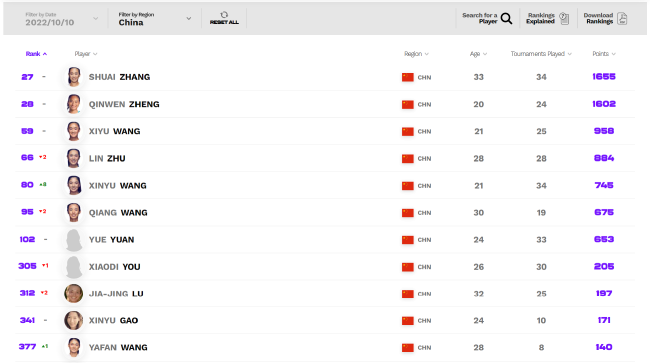Click Jia-Jing Lu's player avatar
650x363 pixels.
point(74,293)
